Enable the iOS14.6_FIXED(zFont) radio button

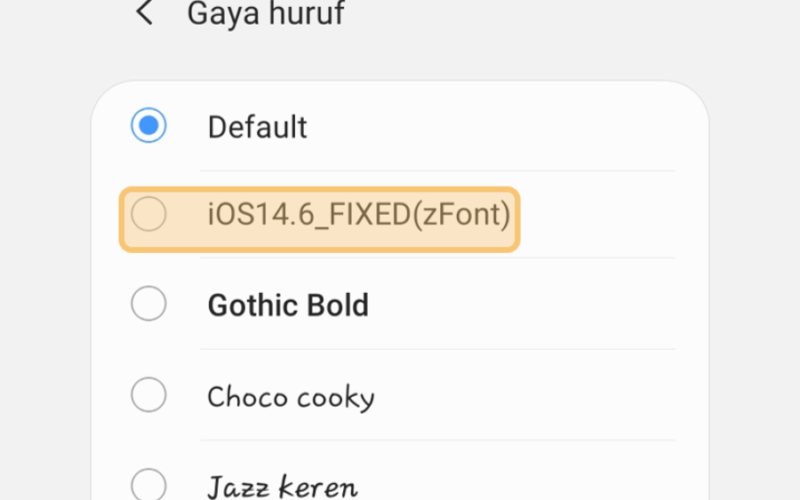click(x=148, y=214)
